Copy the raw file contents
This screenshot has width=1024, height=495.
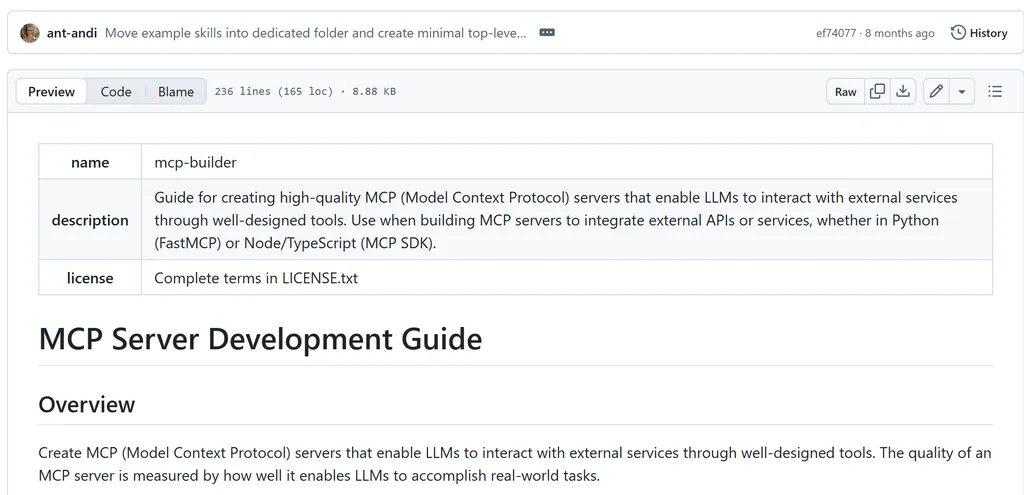point(878,91)
